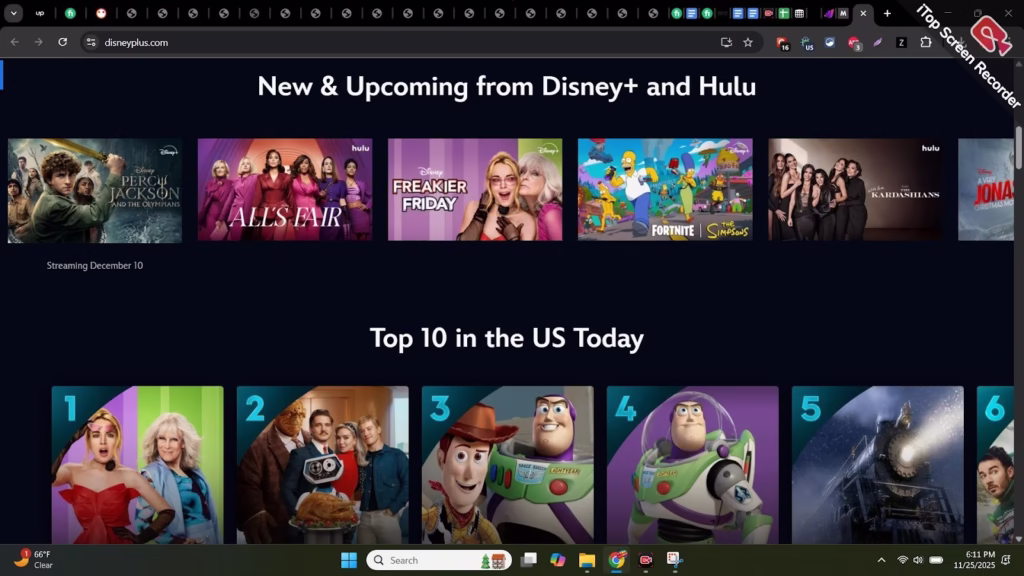Expand the tab search dropdown
This screenshot has width=1024, height=576.
pyautogui.click(x=13, y=13)
